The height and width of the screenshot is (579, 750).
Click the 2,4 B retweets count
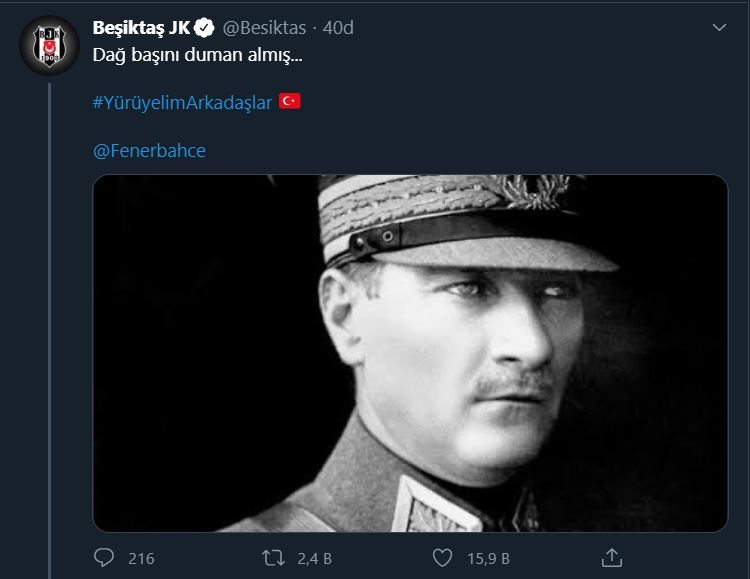click(x=314, y=558)
